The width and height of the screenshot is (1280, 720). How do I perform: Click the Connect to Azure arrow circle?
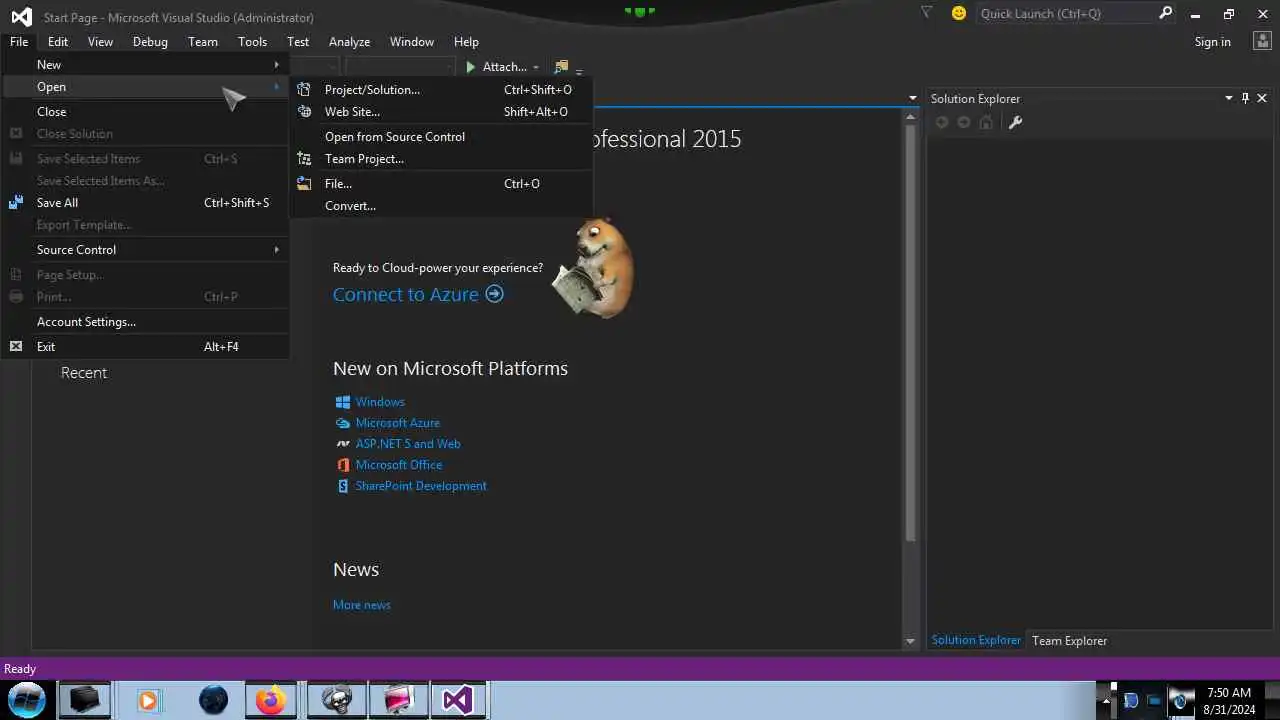point(494,294)
